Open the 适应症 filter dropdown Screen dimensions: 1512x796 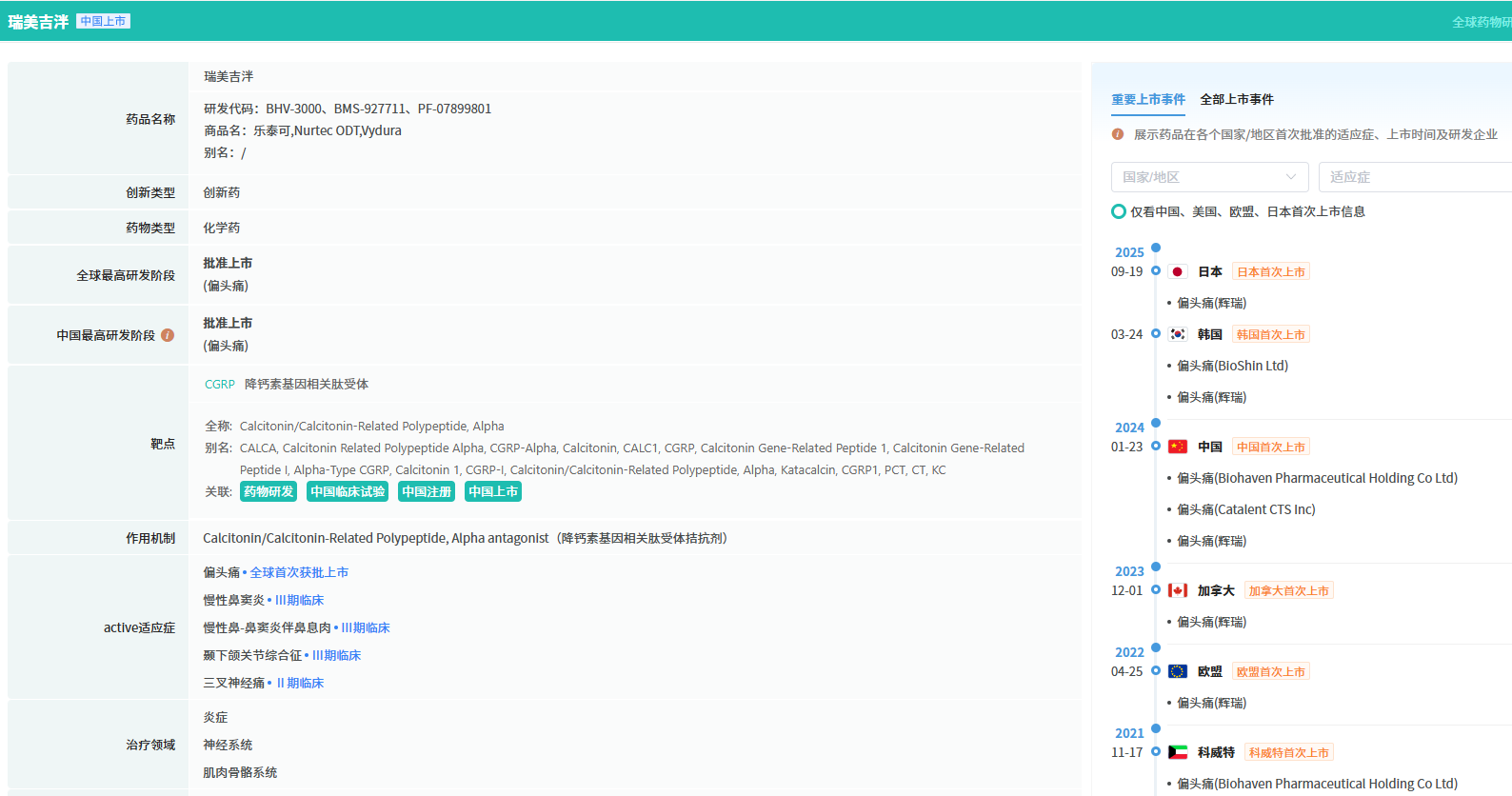1415,177
